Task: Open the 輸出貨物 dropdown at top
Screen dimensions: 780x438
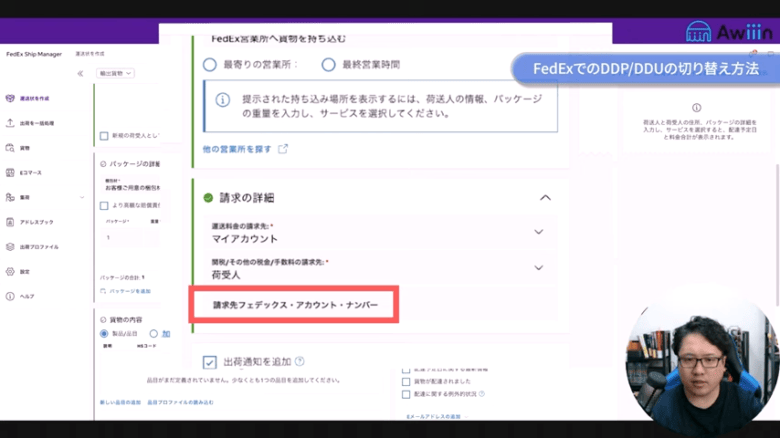Action: coord(115,73)
